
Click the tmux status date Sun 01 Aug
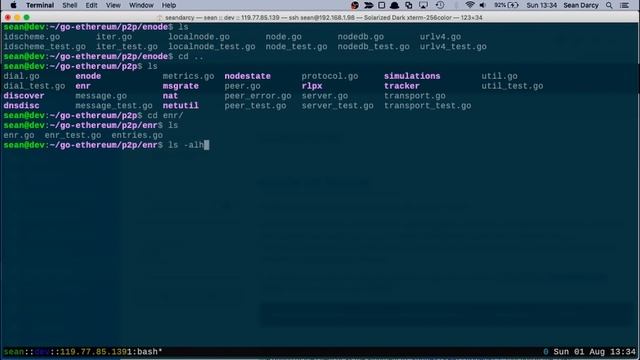point(579,351)
